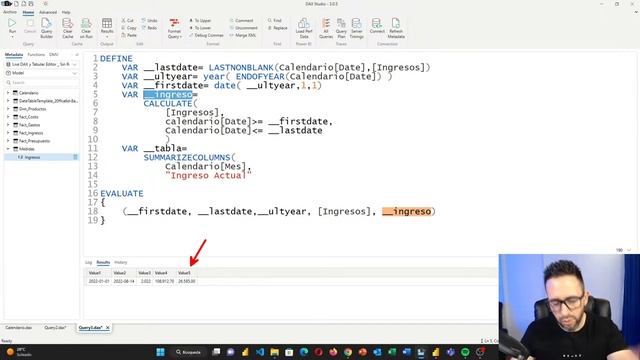This screenshot has height=360, width=640.
Task: Collapse the Medidas table
Action: point(8,149)
